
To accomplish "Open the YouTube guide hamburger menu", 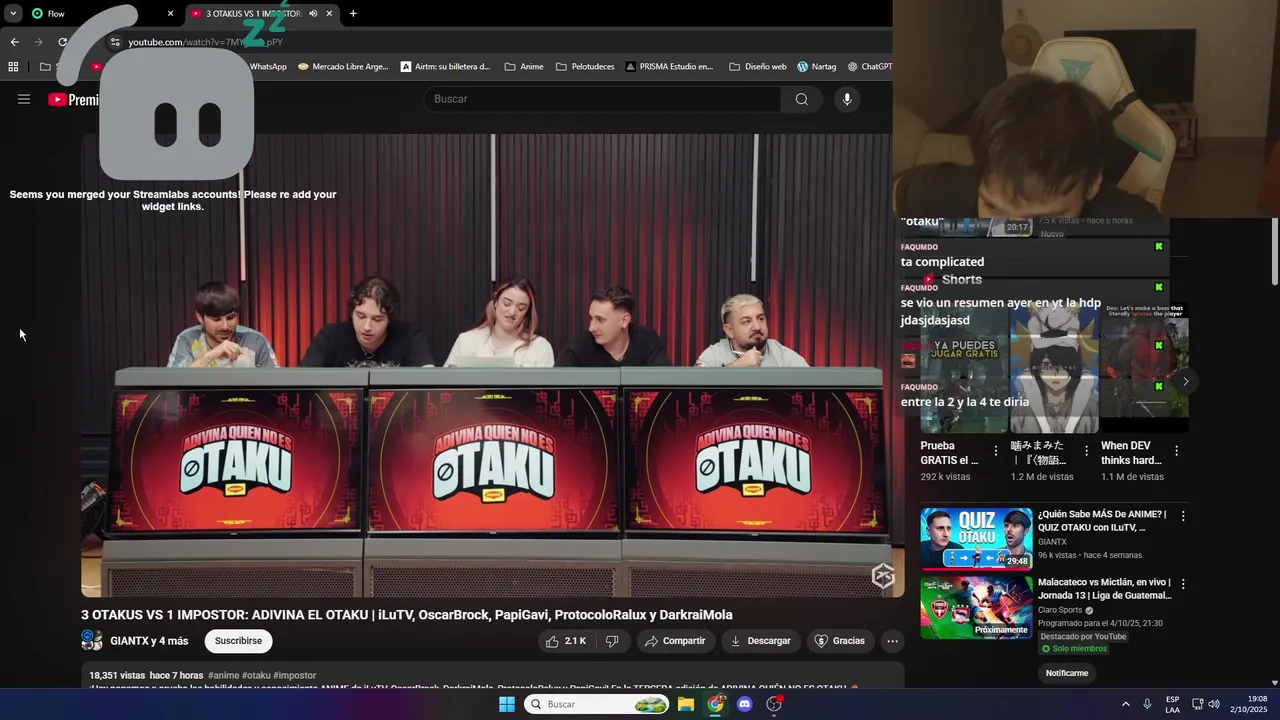I will [x=24, y=99].
